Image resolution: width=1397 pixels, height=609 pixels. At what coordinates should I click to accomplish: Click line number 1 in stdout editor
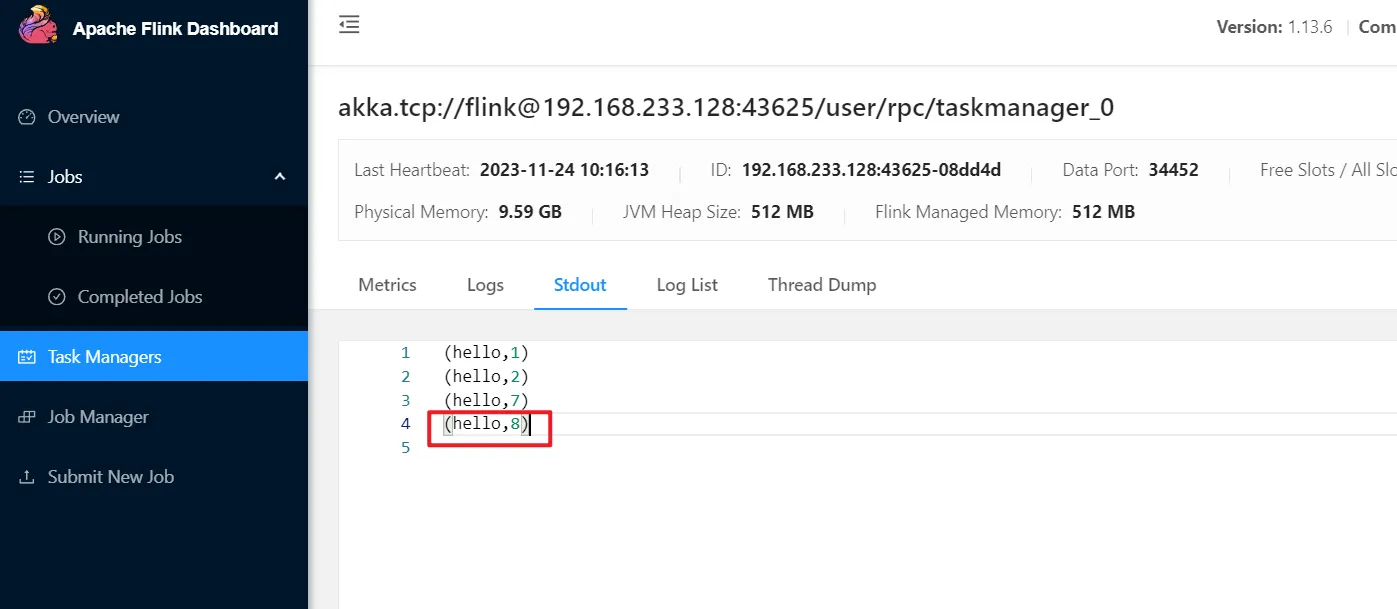[405, 353]
